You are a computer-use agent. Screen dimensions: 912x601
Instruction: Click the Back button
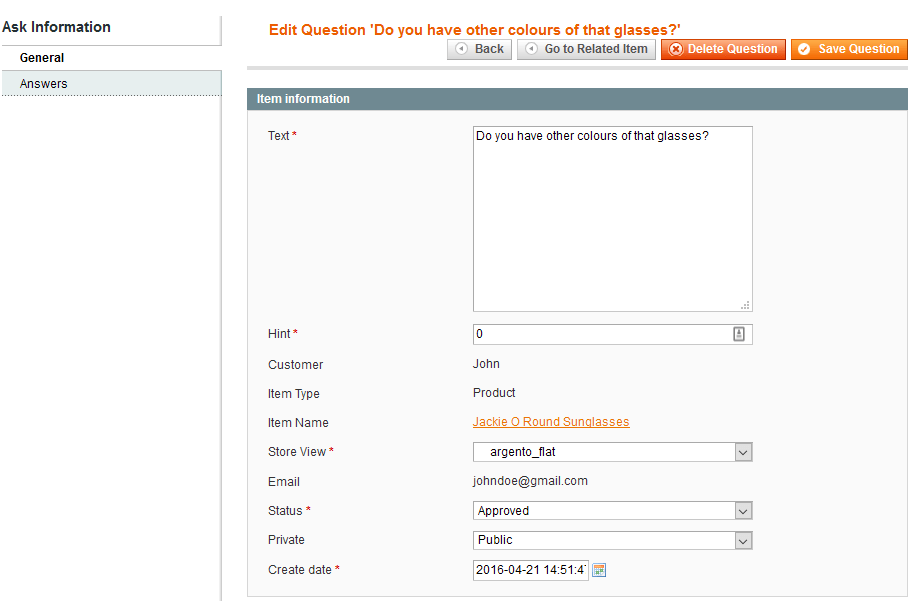tap(479, 49)
